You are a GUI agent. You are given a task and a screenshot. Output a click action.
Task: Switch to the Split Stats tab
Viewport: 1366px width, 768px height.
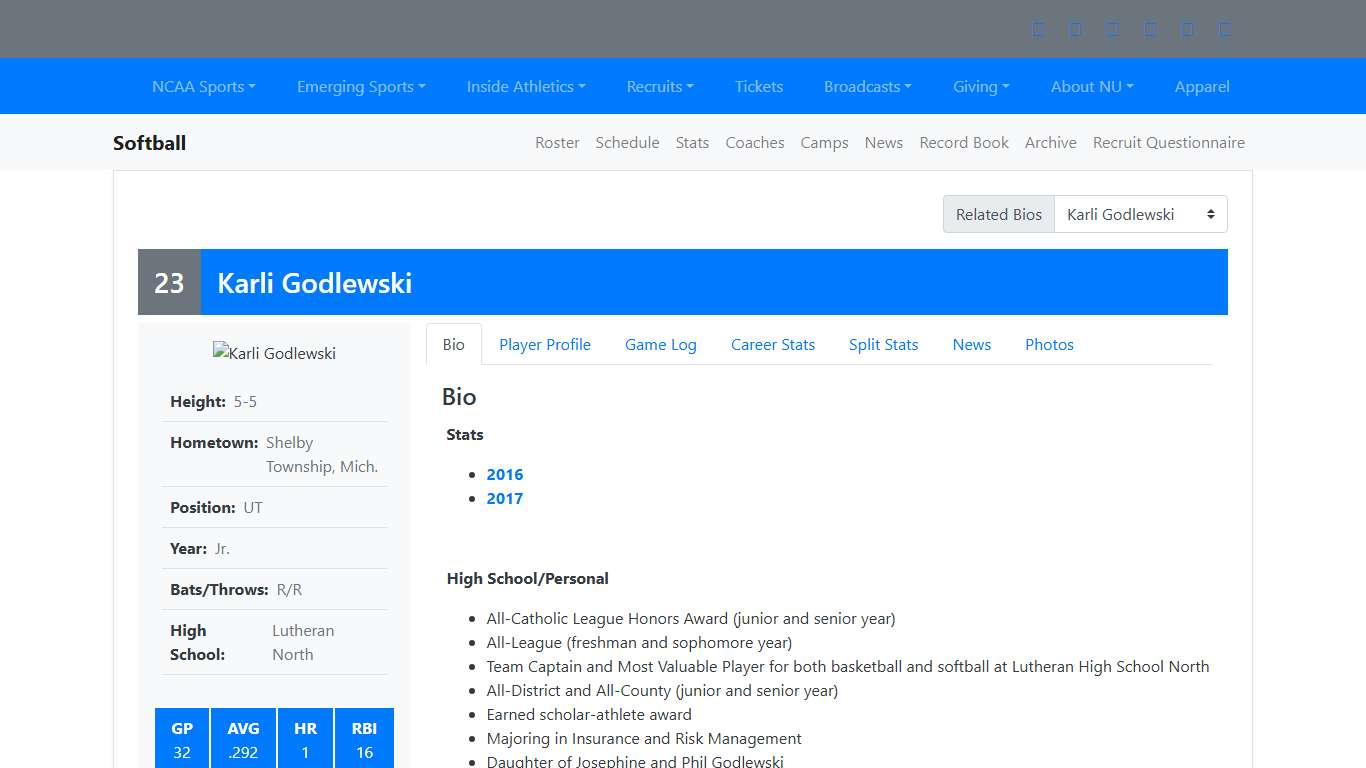click(883, 344)
